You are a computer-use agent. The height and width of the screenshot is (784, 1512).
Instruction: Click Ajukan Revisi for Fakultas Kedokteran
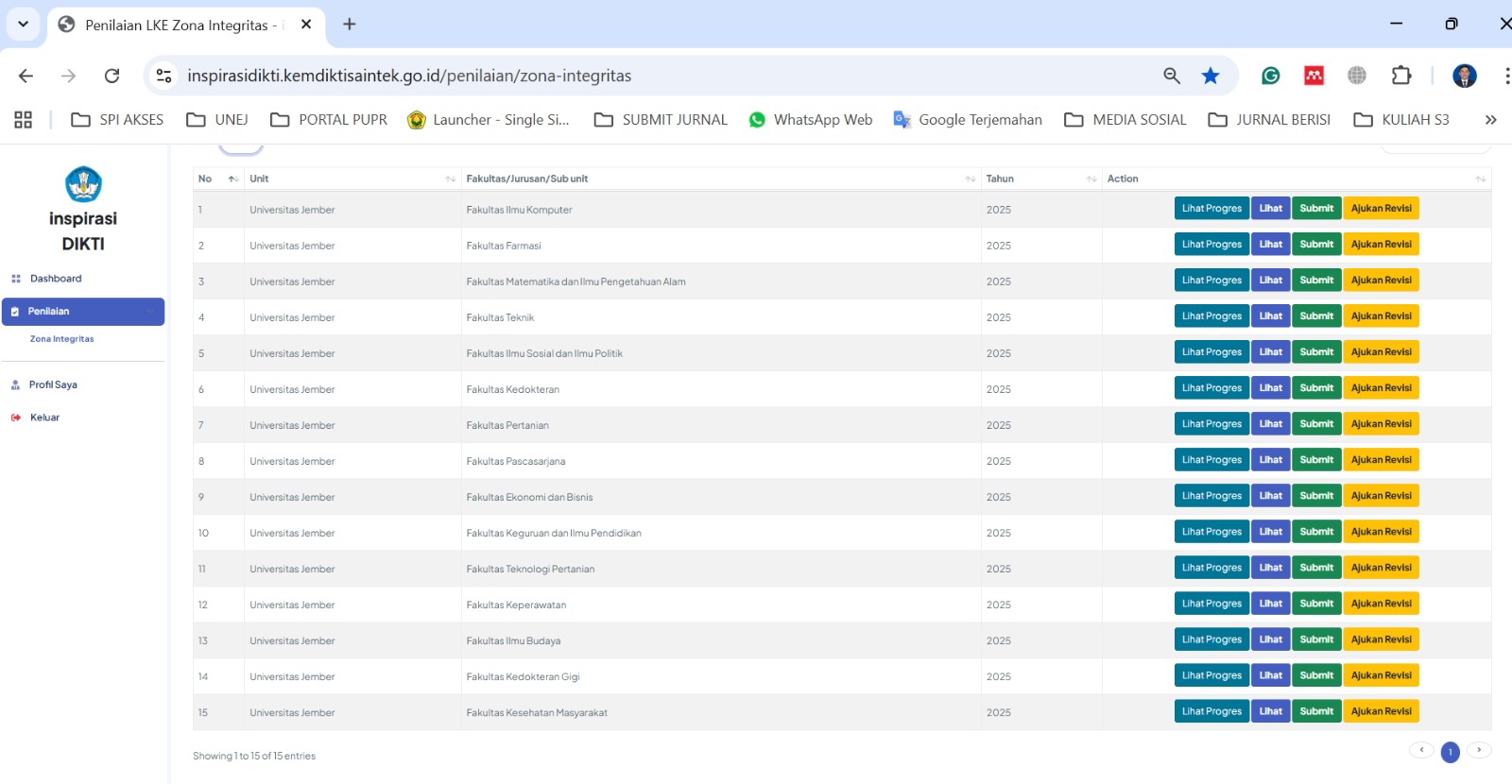pyautogui.click(x=1381, y=388)
